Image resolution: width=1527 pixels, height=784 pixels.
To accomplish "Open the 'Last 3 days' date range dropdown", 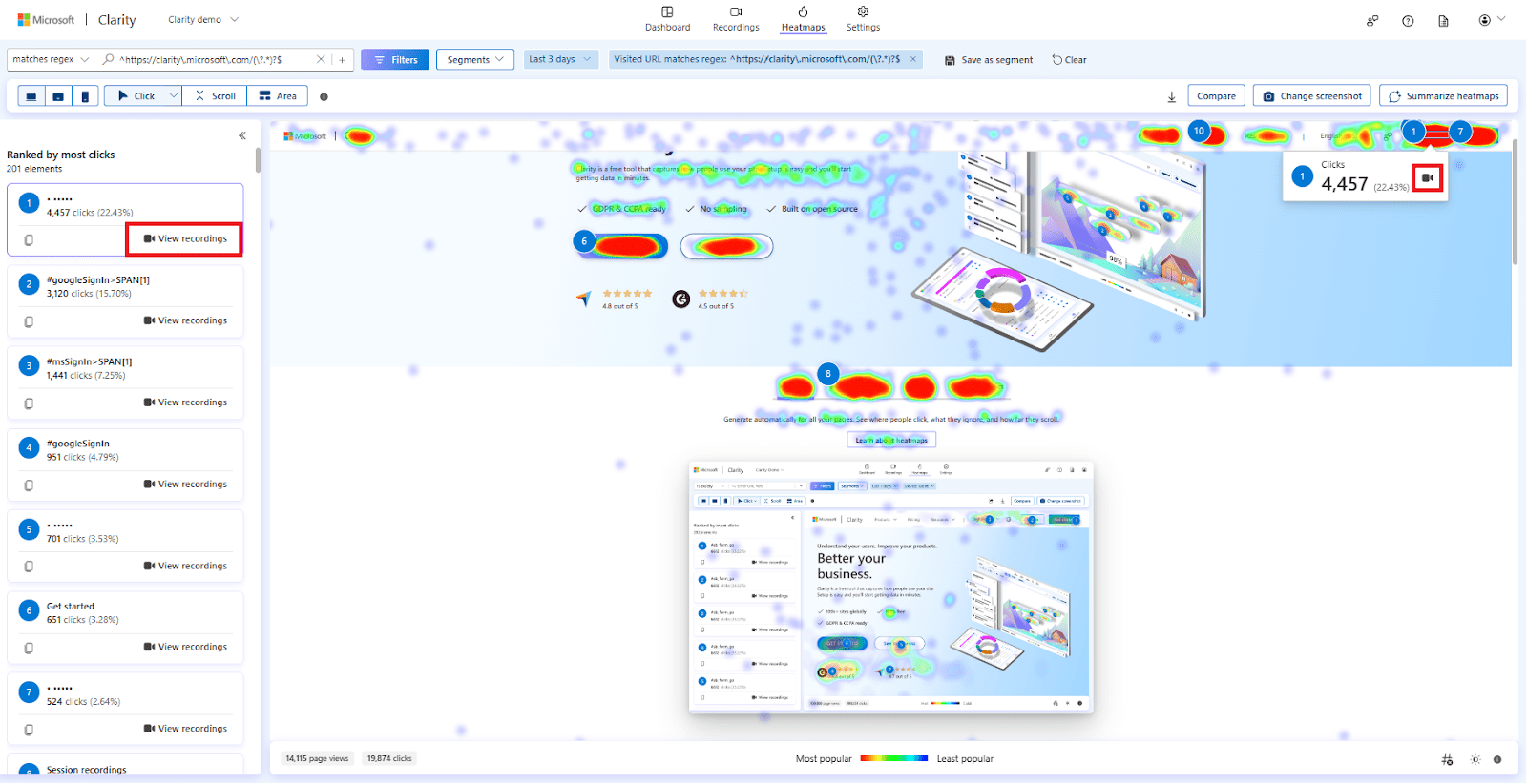I will (560, 59).
